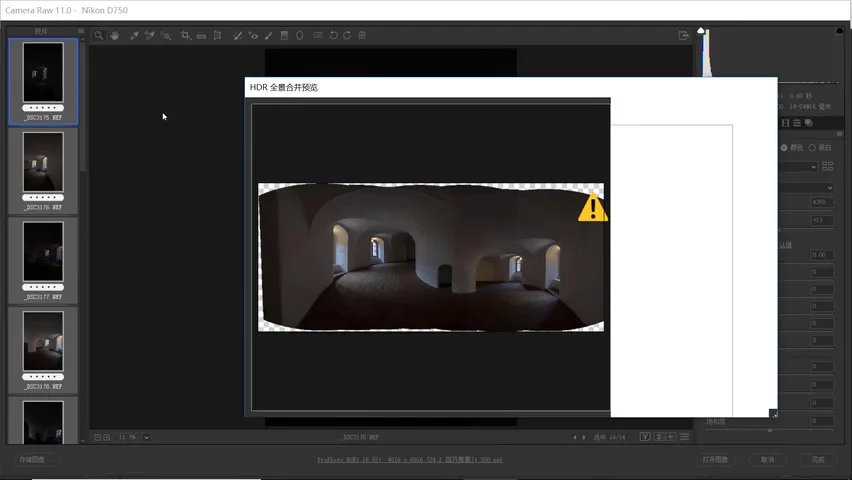This screenshot has height=480, width=852.
Task: Click the HDR panorama preview image
Action: (431, 257)
